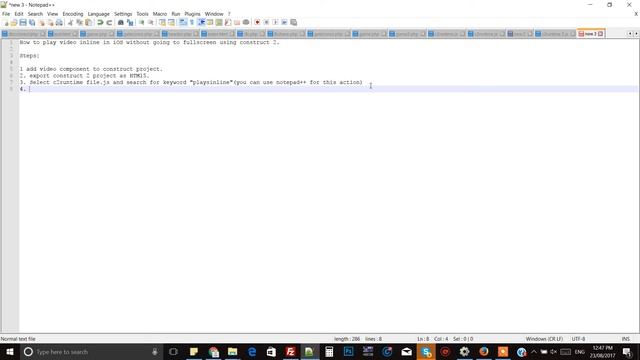The height and width of the screenshot is (360, 640).
Task: Open the Windows Start menu
Action: 10,351
